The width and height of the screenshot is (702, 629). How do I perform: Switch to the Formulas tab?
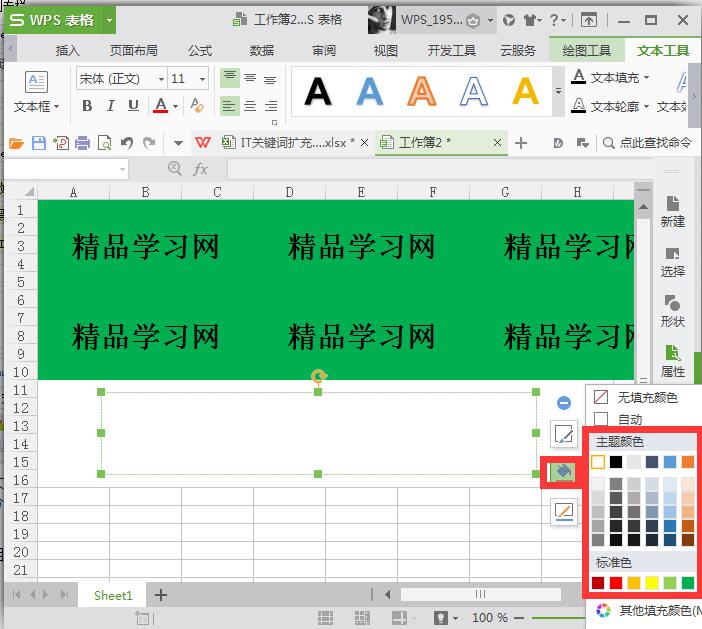tap(200, 51)
